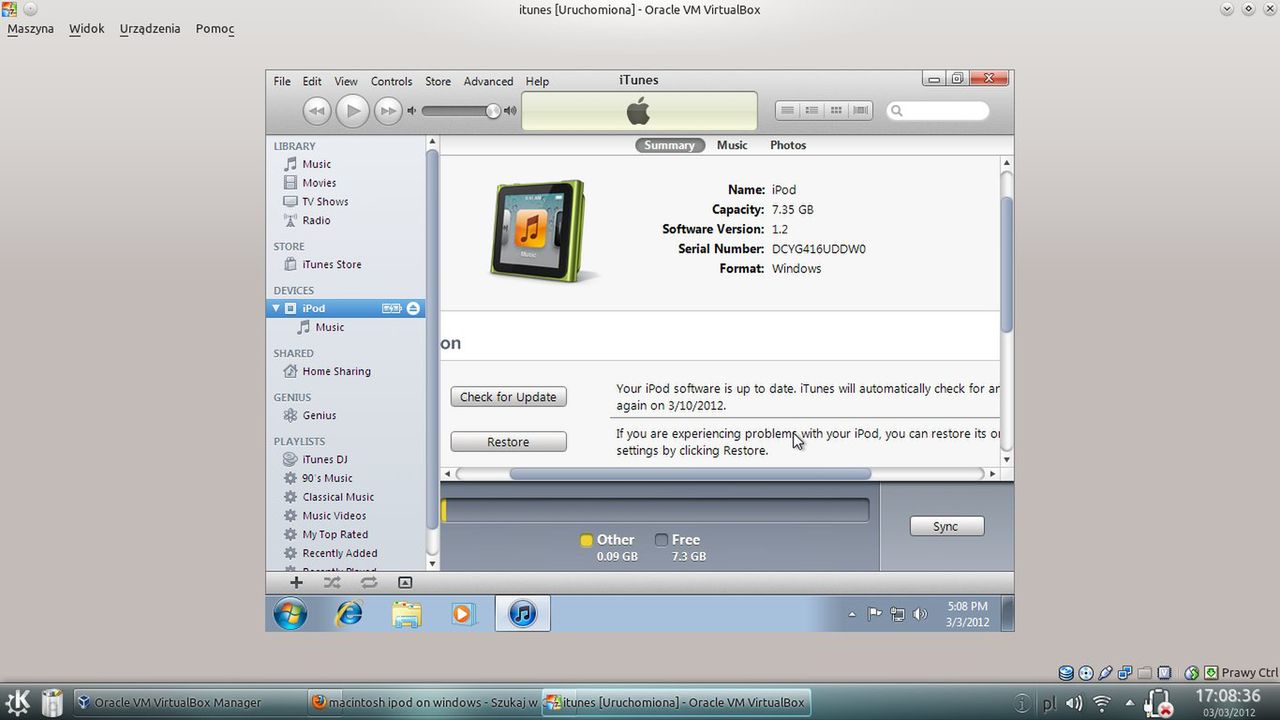This screenshot has height=720, width=1280.
Task: Click the Next track fast-forward button
Action: 388,111
